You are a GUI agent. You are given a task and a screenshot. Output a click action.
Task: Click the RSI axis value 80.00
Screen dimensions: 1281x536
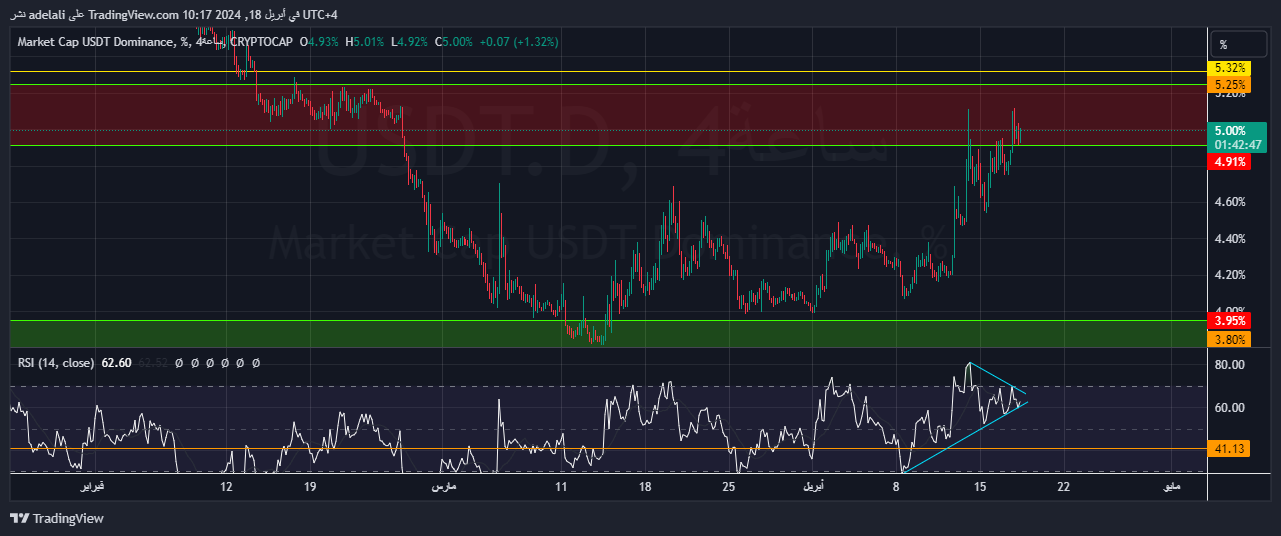1229,365
